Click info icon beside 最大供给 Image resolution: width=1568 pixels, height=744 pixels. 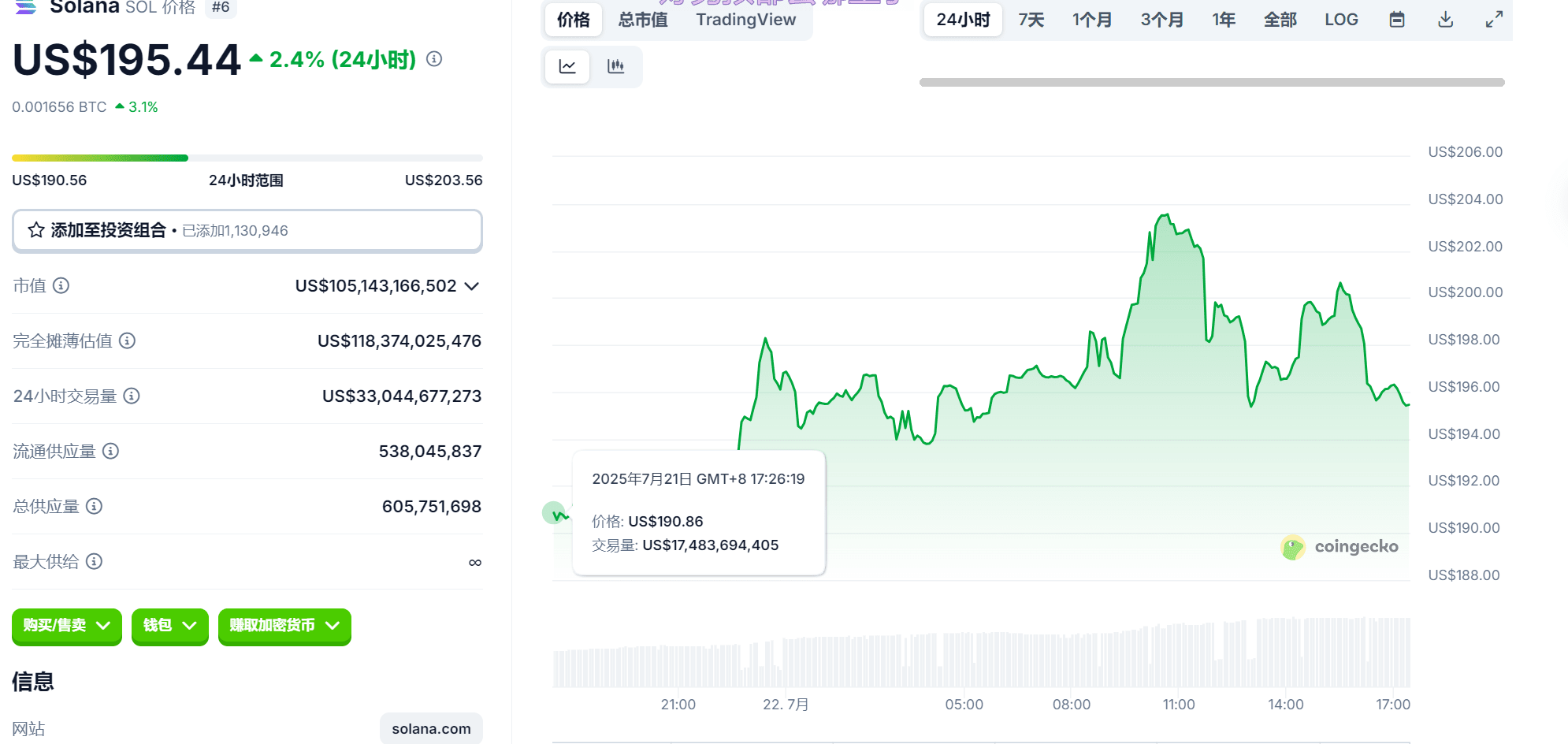click(x=94, y=561)
